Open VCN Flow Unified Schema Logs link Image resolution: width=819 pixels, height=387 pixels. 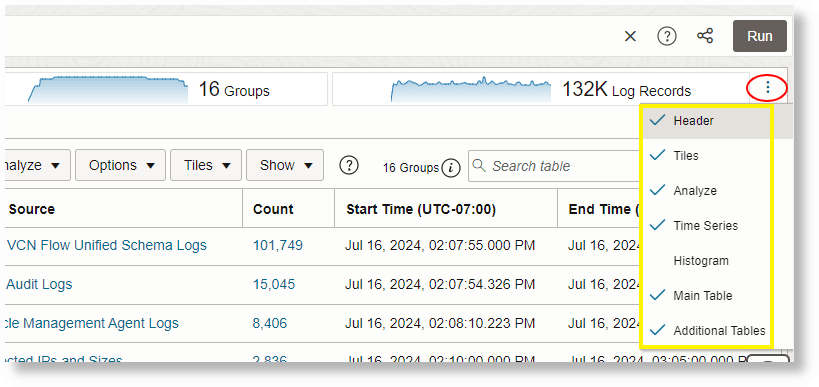(x=107, y=245)
